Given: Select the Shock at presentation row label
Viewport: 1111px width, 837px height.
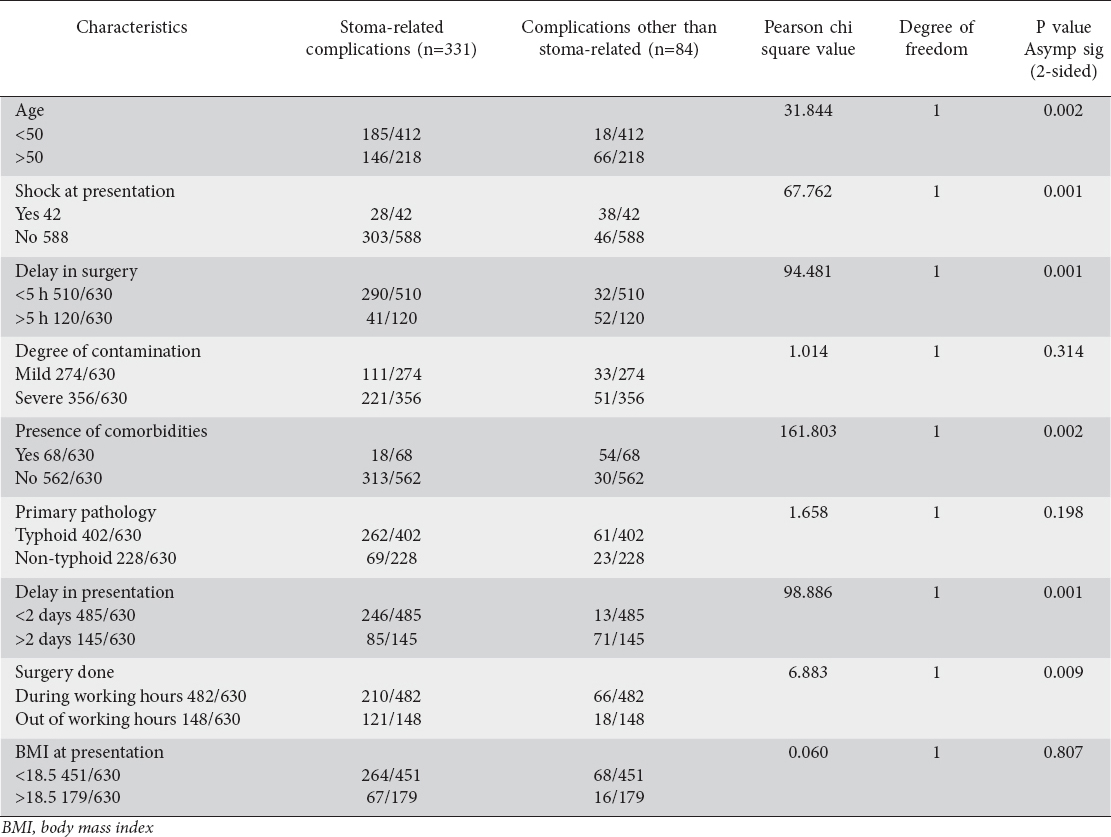Looking at the screenshot, I should point(95,191).
